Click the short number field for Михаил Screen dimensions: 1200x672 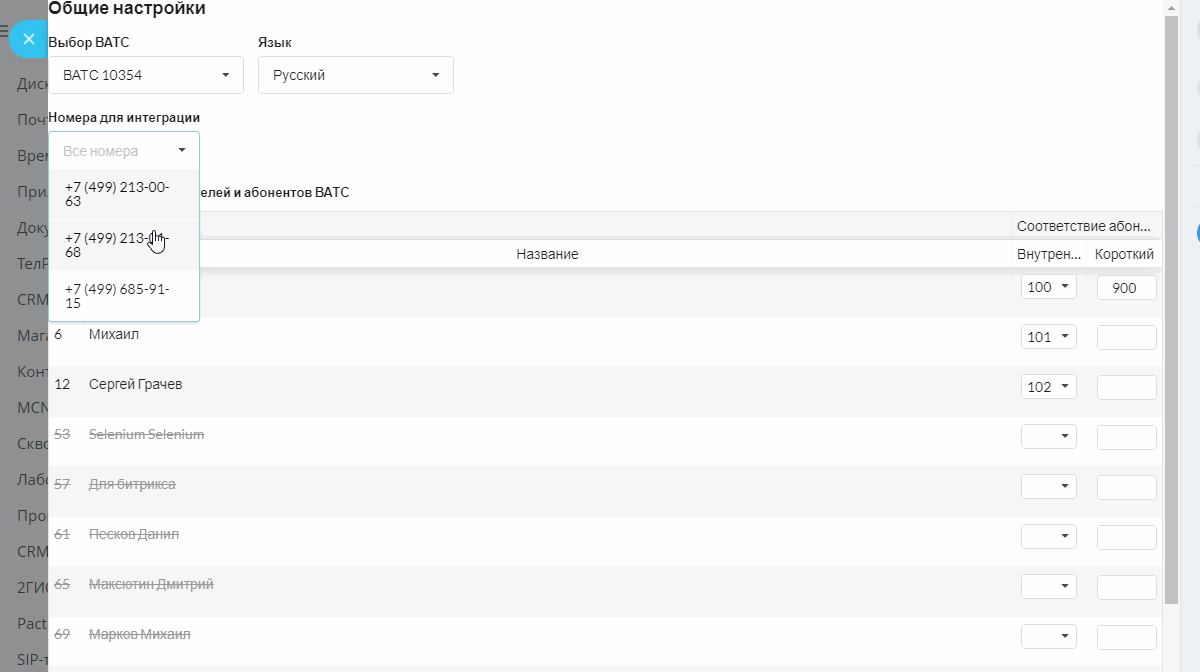1126,337
